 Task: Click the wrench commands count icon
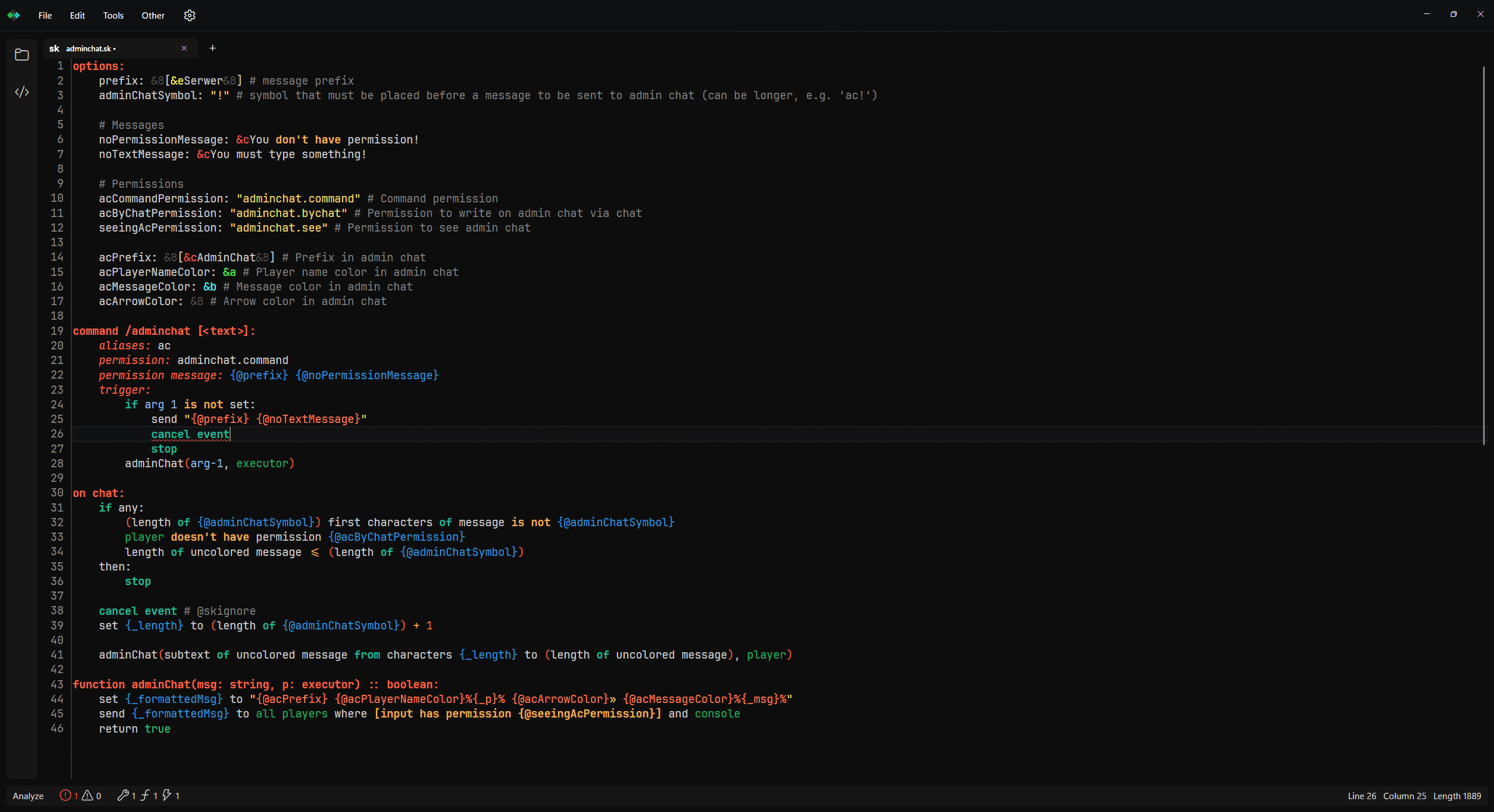pyautogui.click(x=123, y=795)
